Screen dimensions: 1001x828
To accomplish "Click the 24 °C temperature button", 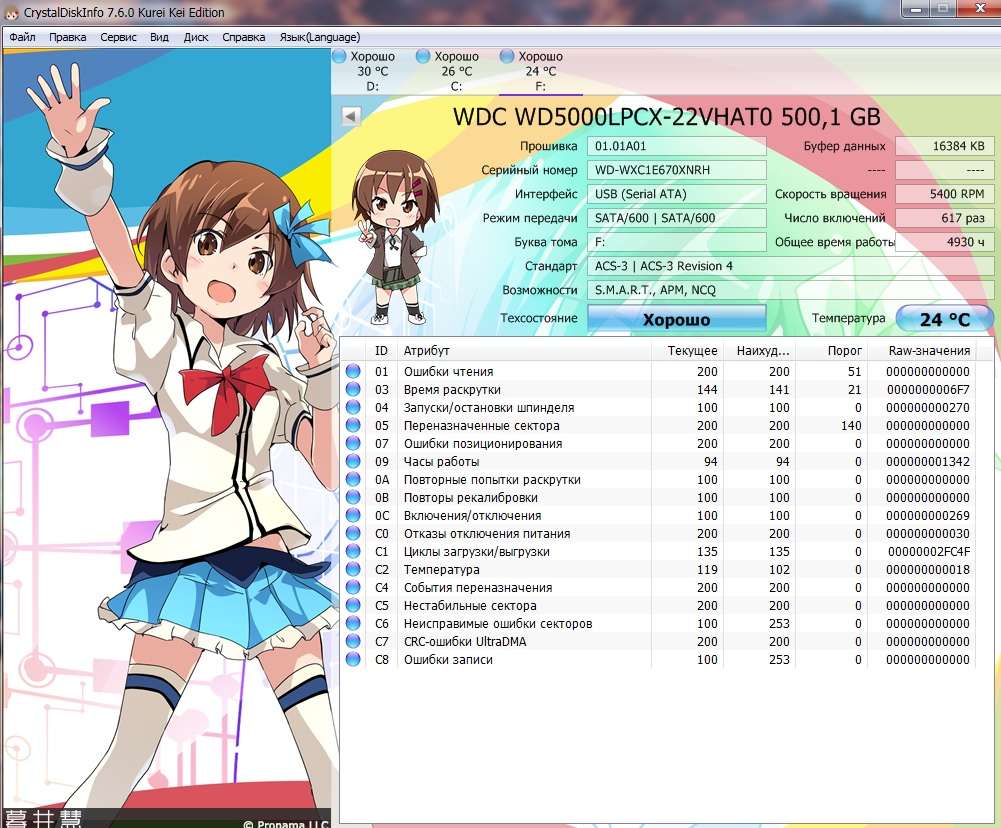I will [x=945, y=319].
